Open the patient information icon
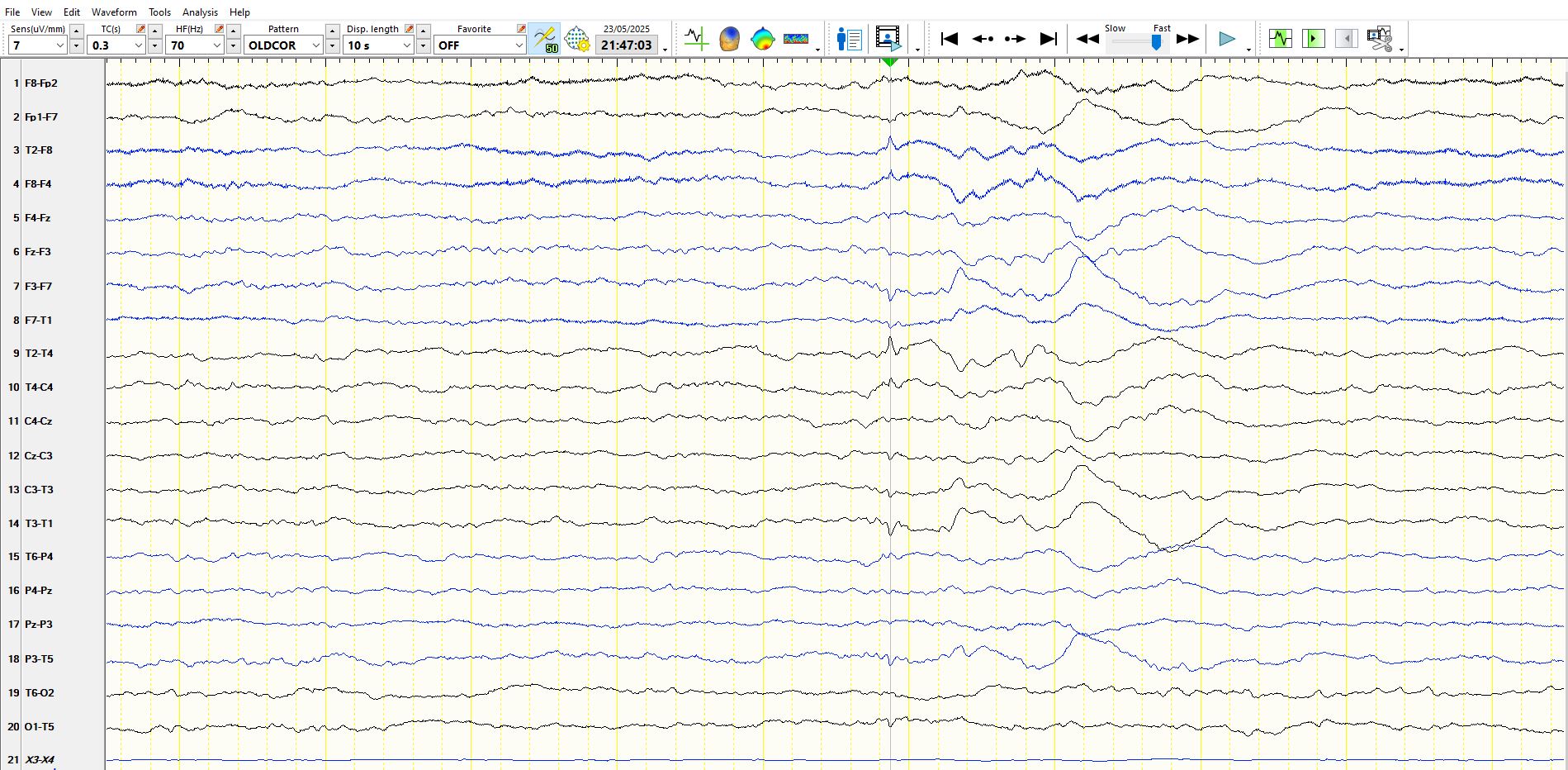Viewport: 1568px width, 770px height. [849, 39]
